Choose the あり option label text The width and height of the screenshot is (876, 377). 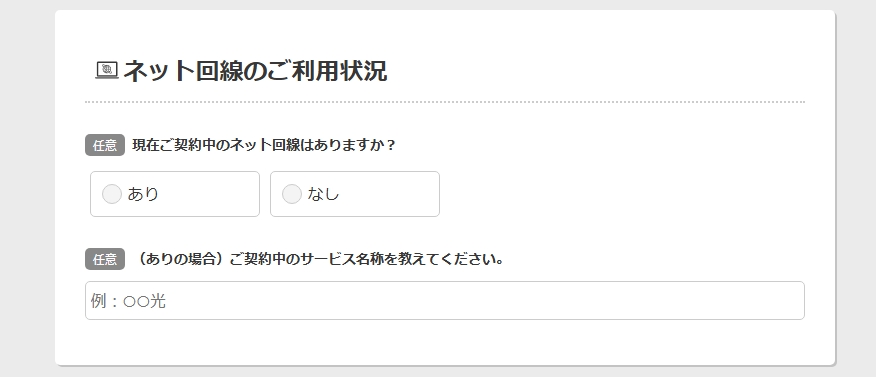coord(143,194)
